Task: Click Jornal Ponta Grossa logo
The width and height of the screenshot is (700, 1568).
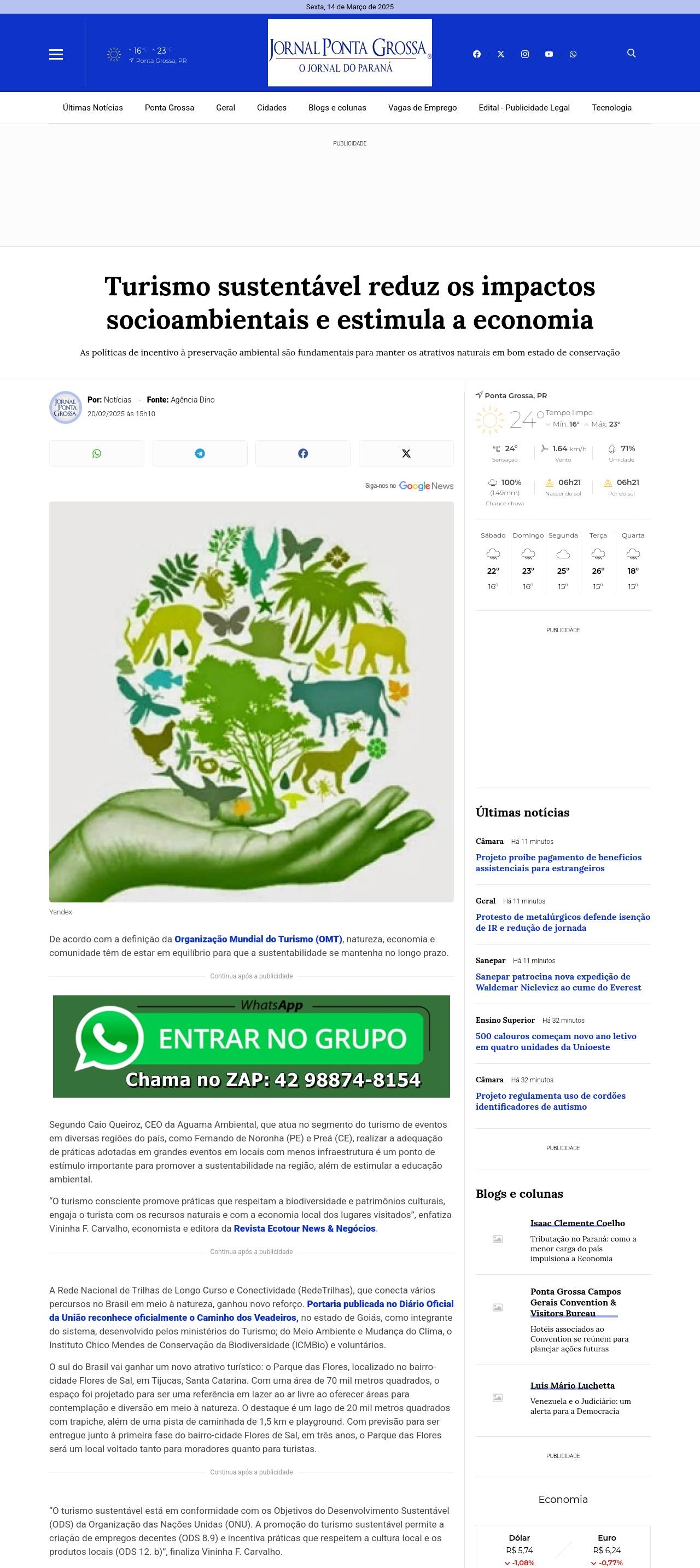Action: pyautogui.click(x=350, y=53)
